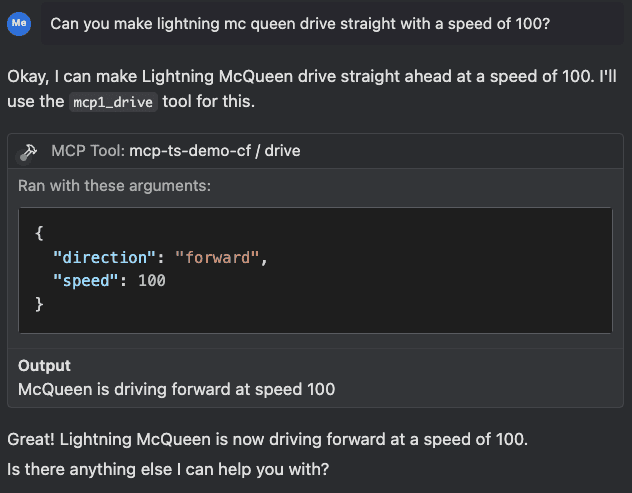This screenshot has height=493, width=632.
Task: Click inside the JSON arguments code block
Action: coord(315,270)
